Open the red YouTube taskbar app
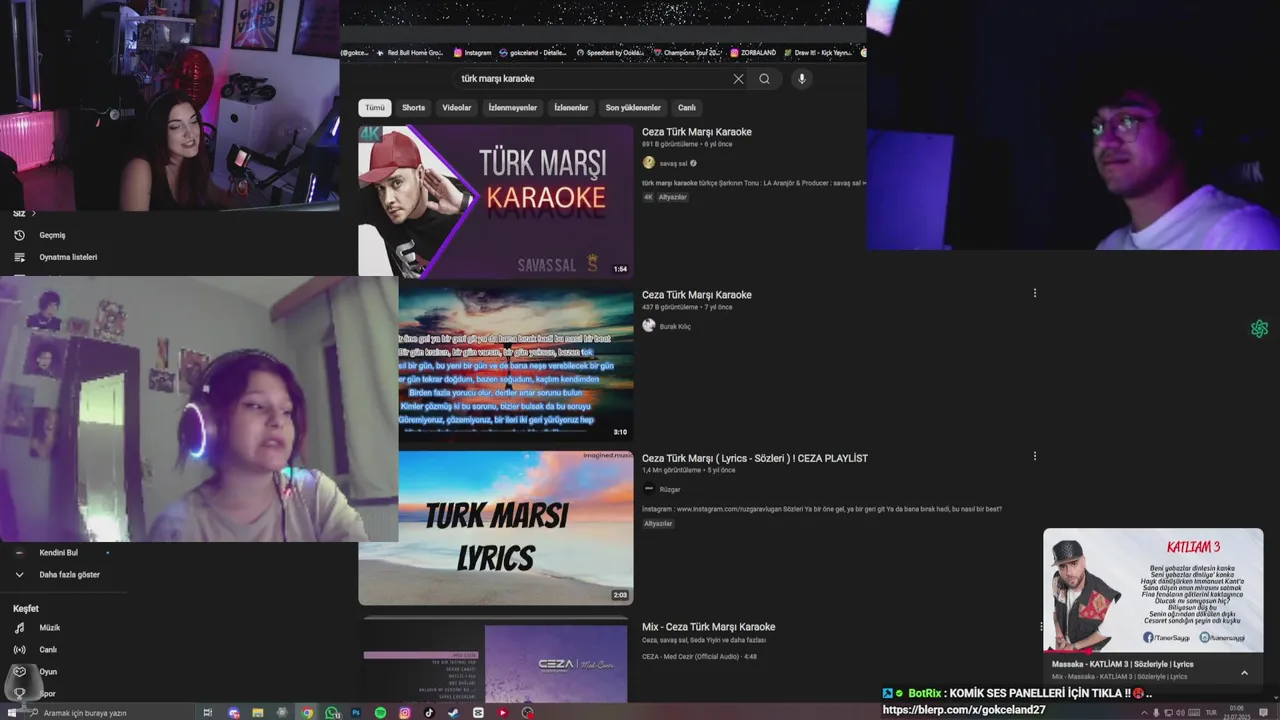 pos(503,713)
